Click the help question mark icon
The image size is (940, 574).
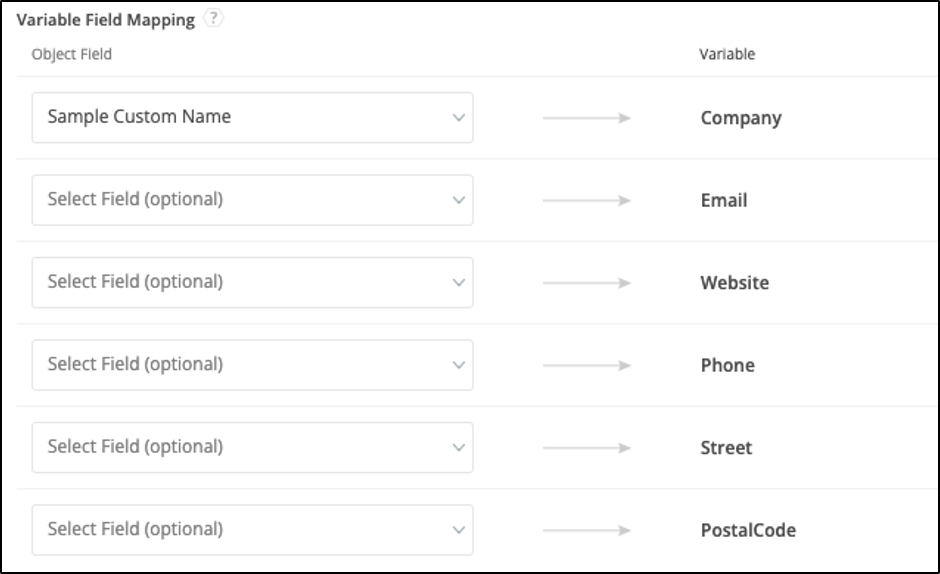point(213,18)
